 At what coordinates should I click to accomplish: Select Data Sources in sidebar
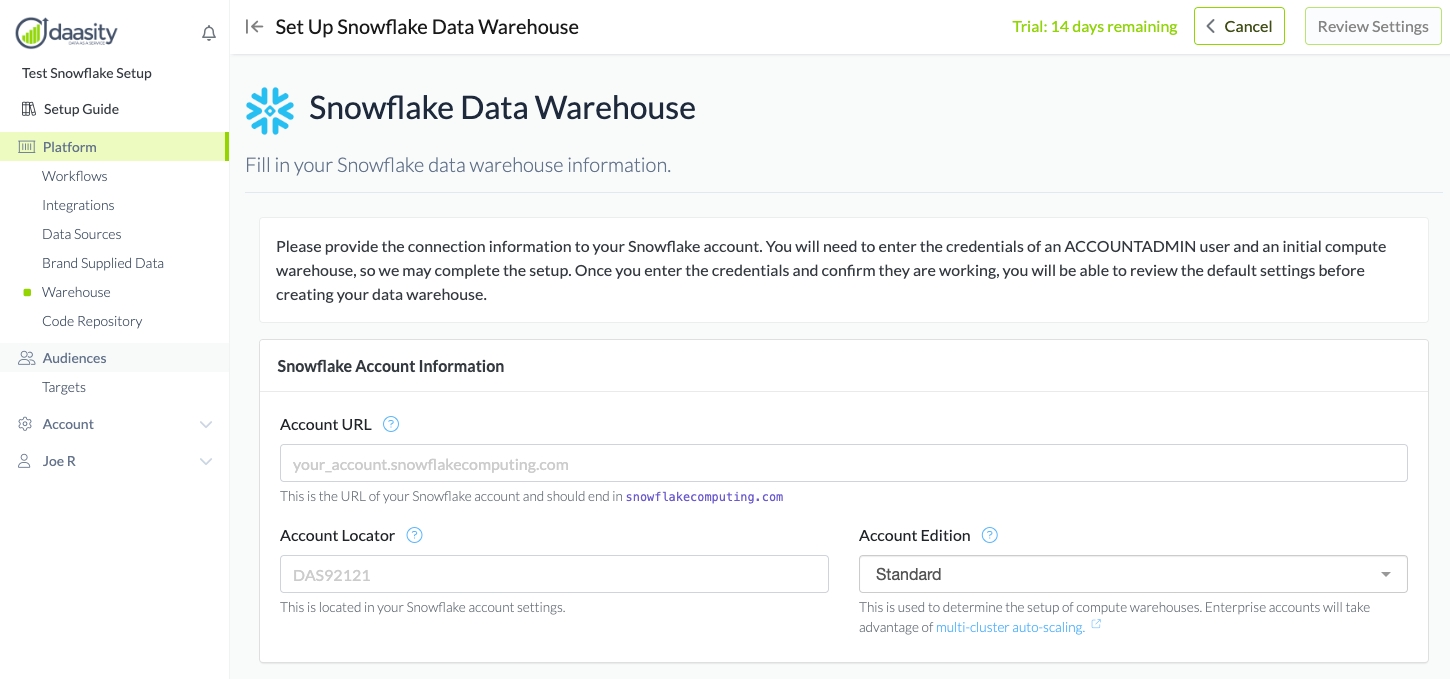[x=81, y=234]
